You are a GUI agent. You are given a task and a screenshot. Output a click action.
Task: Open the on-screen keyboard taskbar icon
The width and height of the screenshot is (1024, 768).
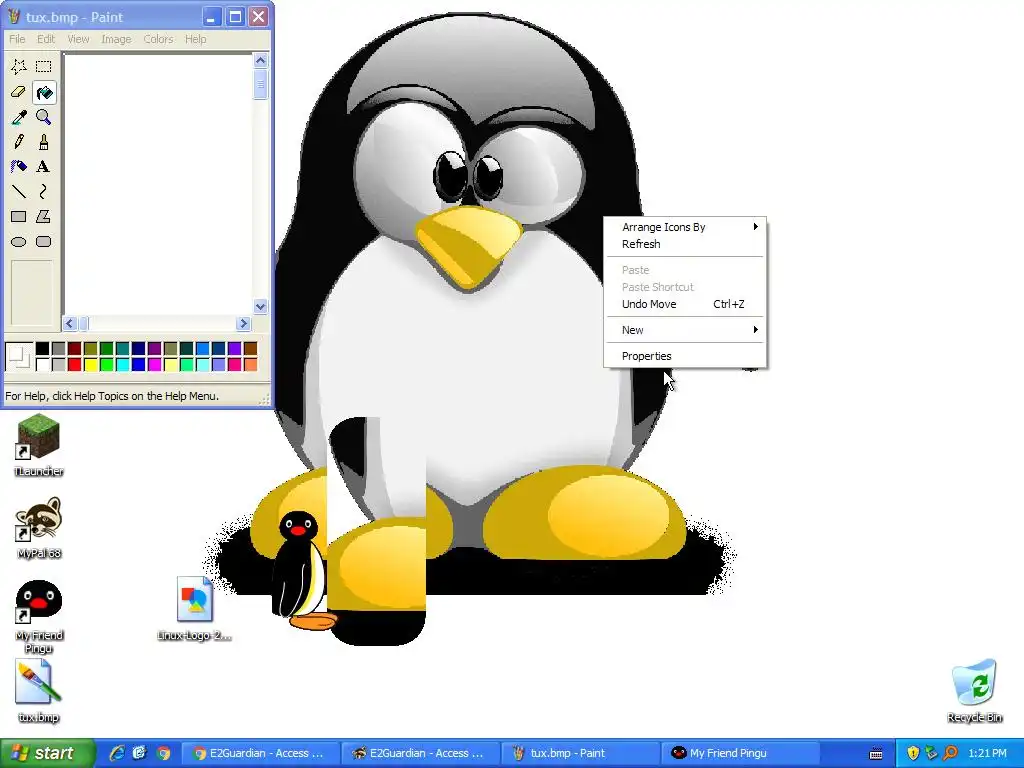[876, 754]
